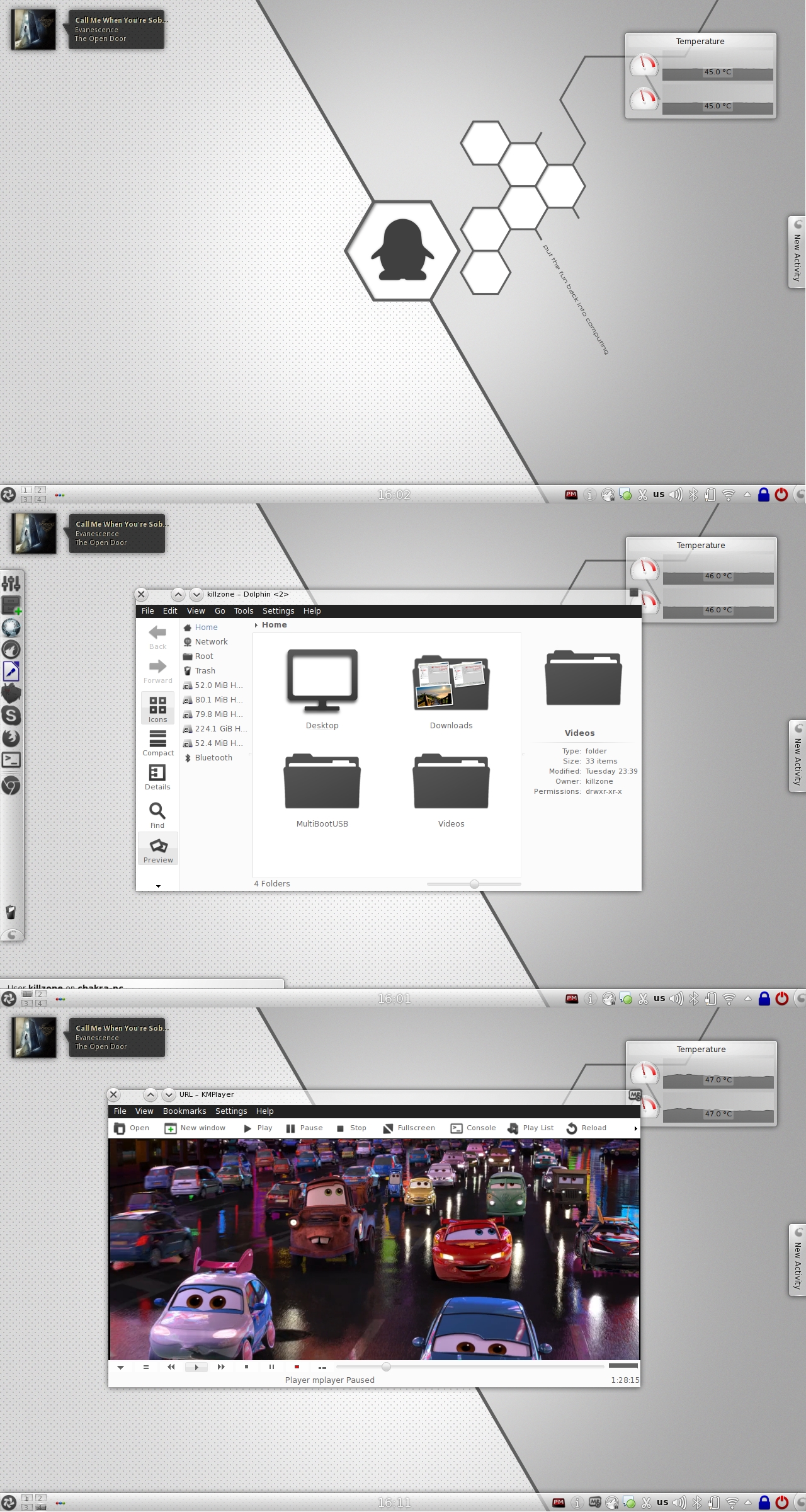Select Bluetooth in Dolphin's Places panel

pos(215,758)
